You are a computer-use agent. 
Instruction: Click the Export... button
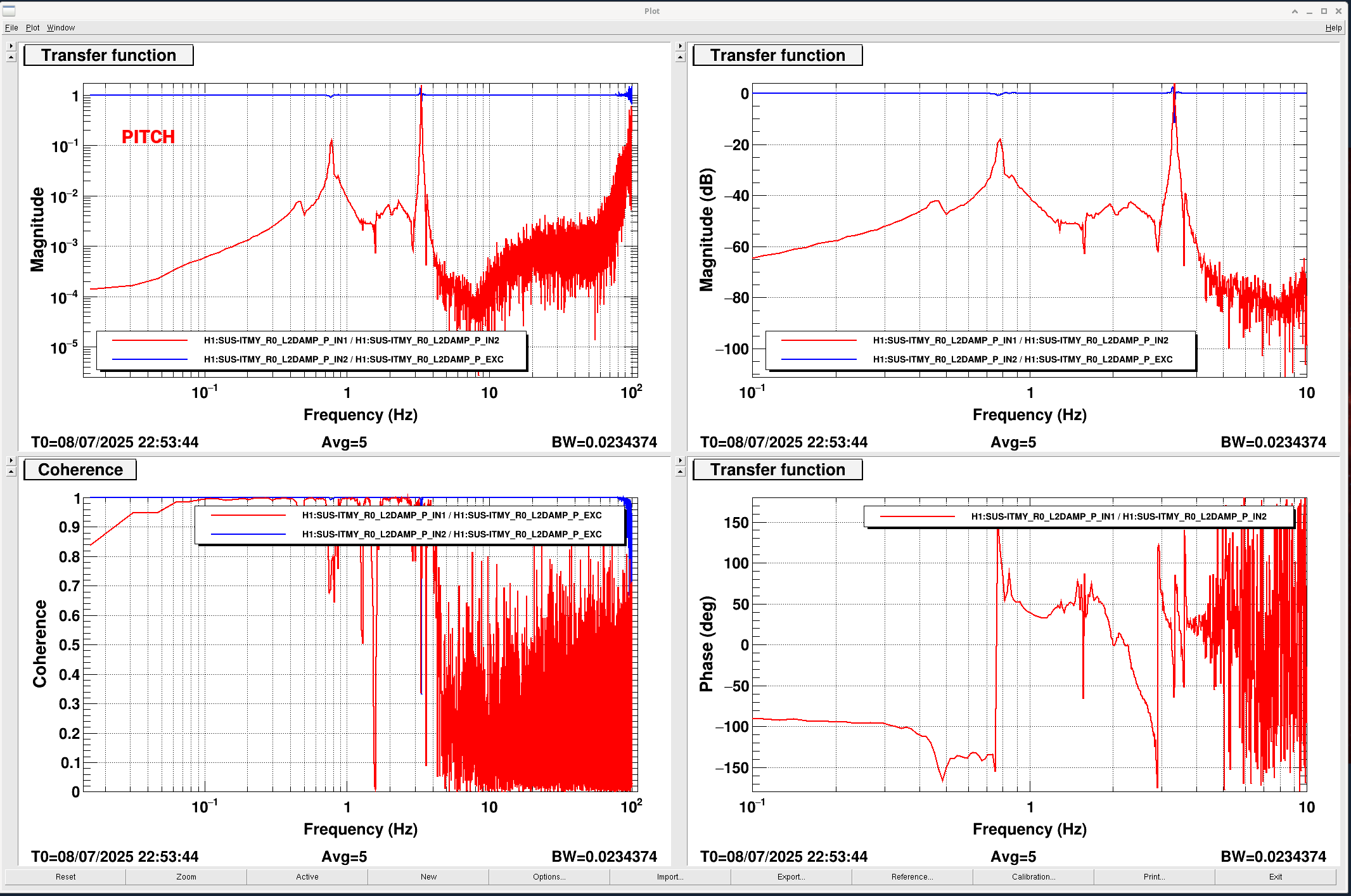coord(791,877)
